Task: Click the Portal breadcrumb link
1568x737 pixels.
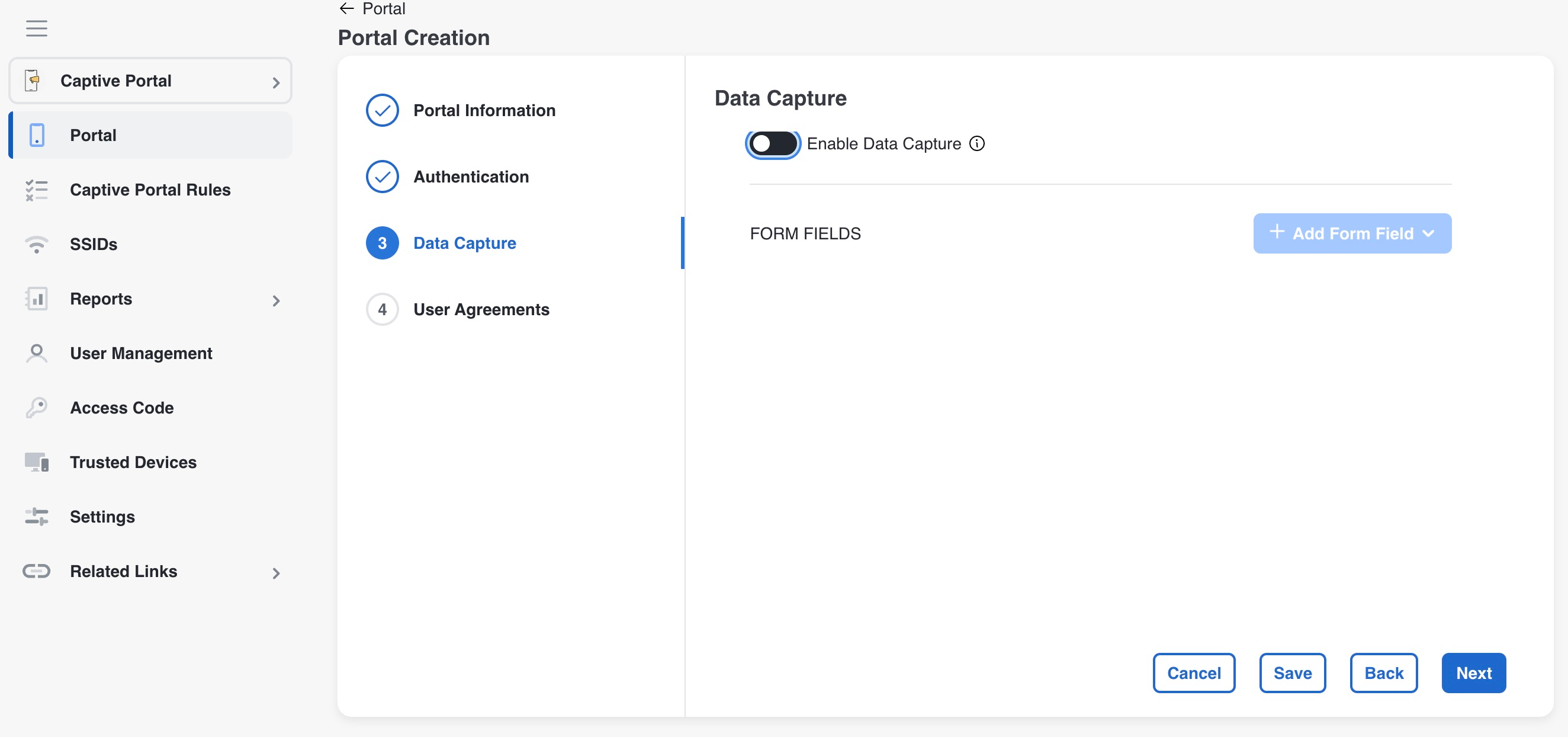Action: click(x=384, y=8)
